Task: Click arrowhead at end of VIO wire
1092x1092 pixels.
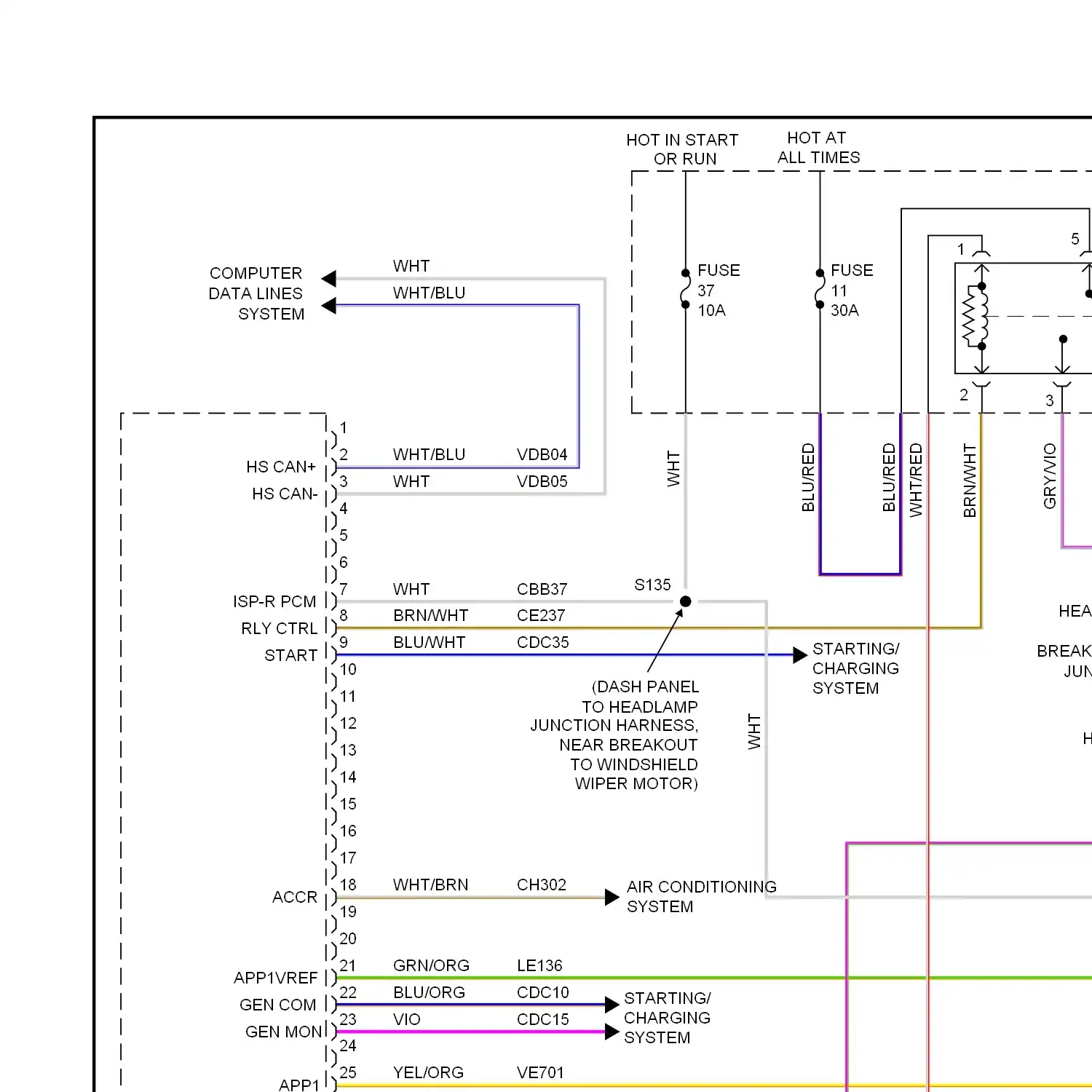Action: click(612, 1032)
